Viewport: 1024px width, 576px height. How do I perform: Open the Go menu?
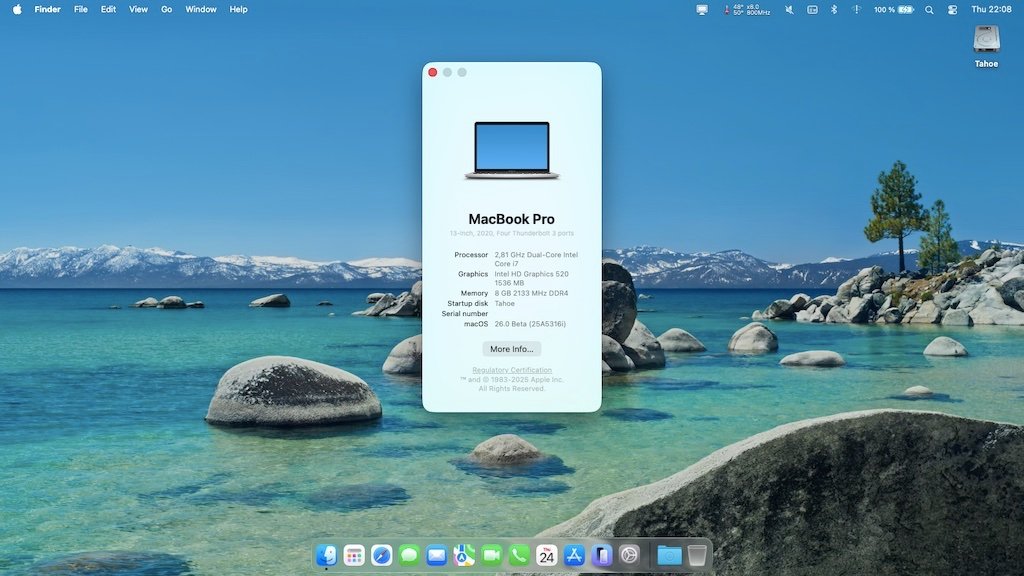[167, 9]
